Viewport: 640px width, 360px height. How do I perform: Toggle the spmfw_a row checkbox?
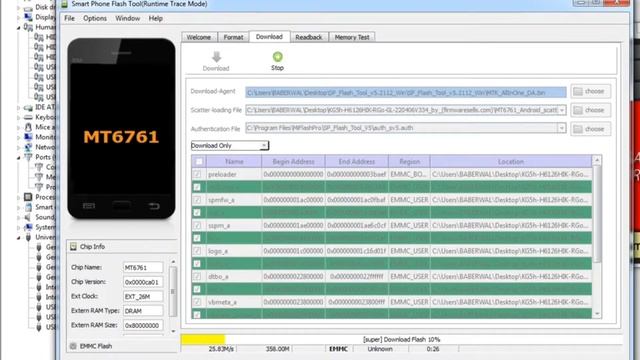197,200
